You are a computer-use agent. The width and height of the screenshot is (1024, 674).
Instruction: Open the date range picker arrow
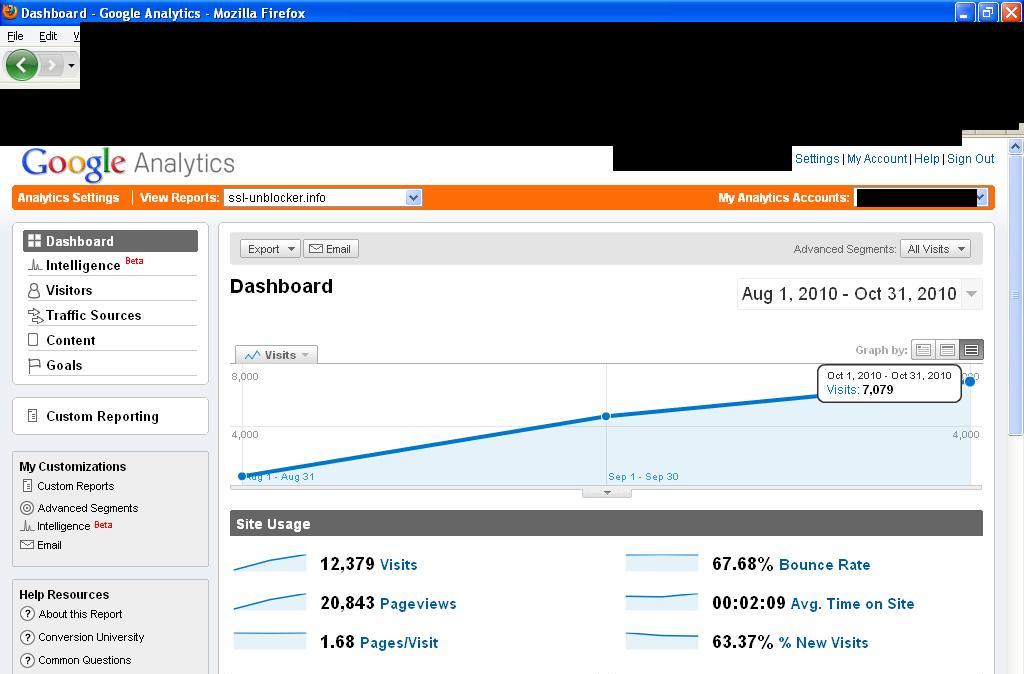[x=971, y=294]
